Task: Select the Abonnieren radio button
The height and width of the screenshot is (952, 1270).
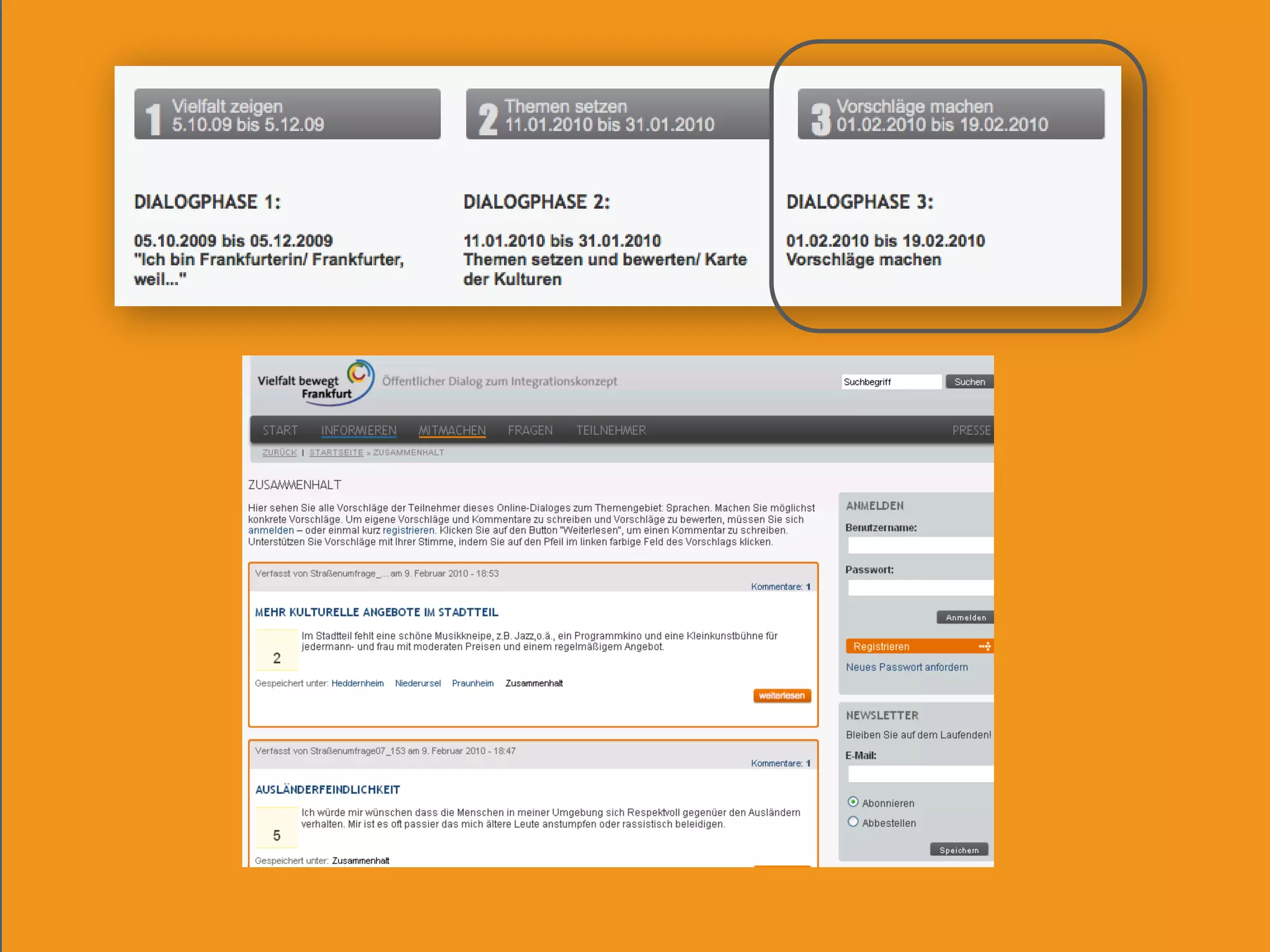Action: click(x=853, y=802)
